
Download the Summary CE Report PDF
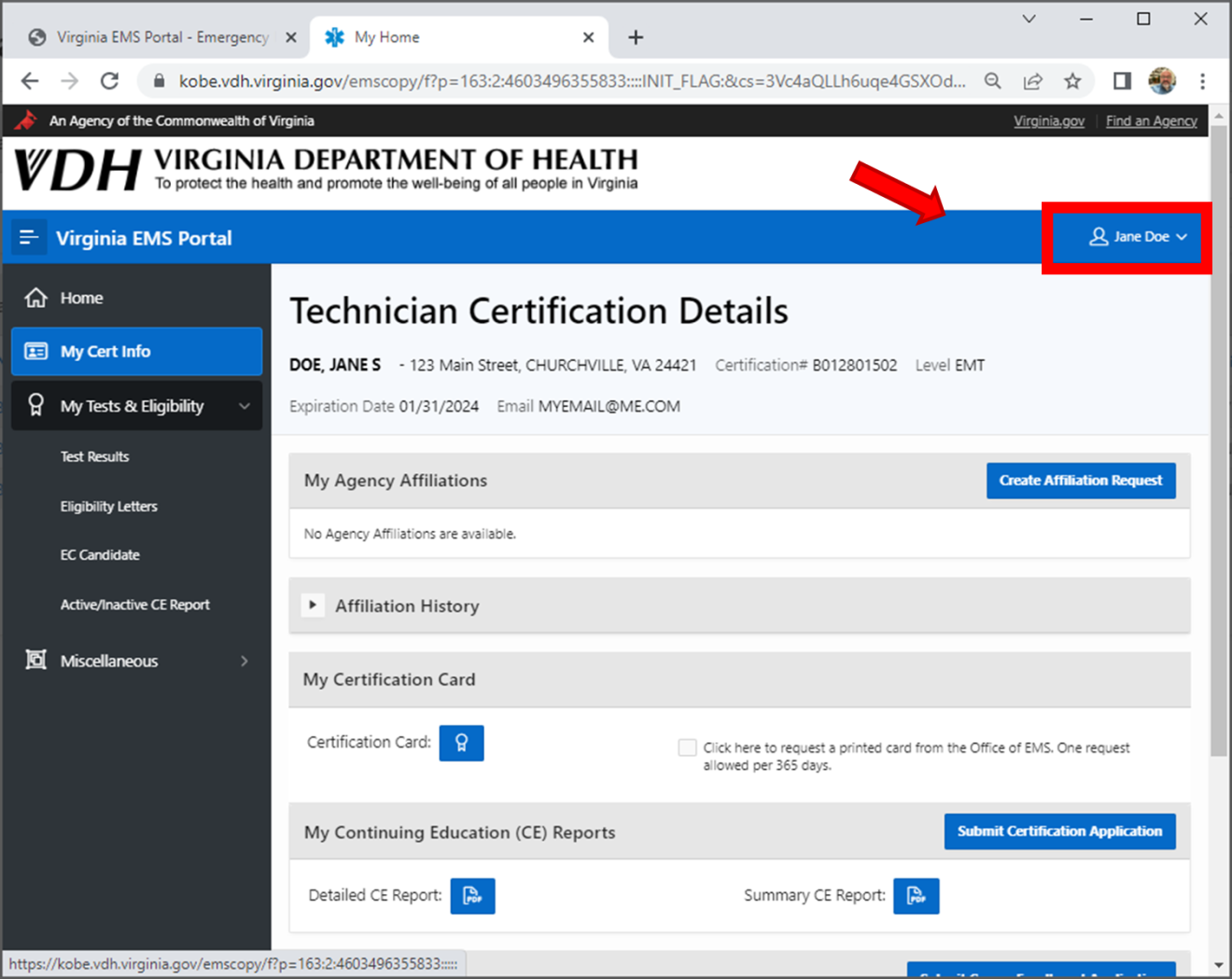tap(916, 896)
